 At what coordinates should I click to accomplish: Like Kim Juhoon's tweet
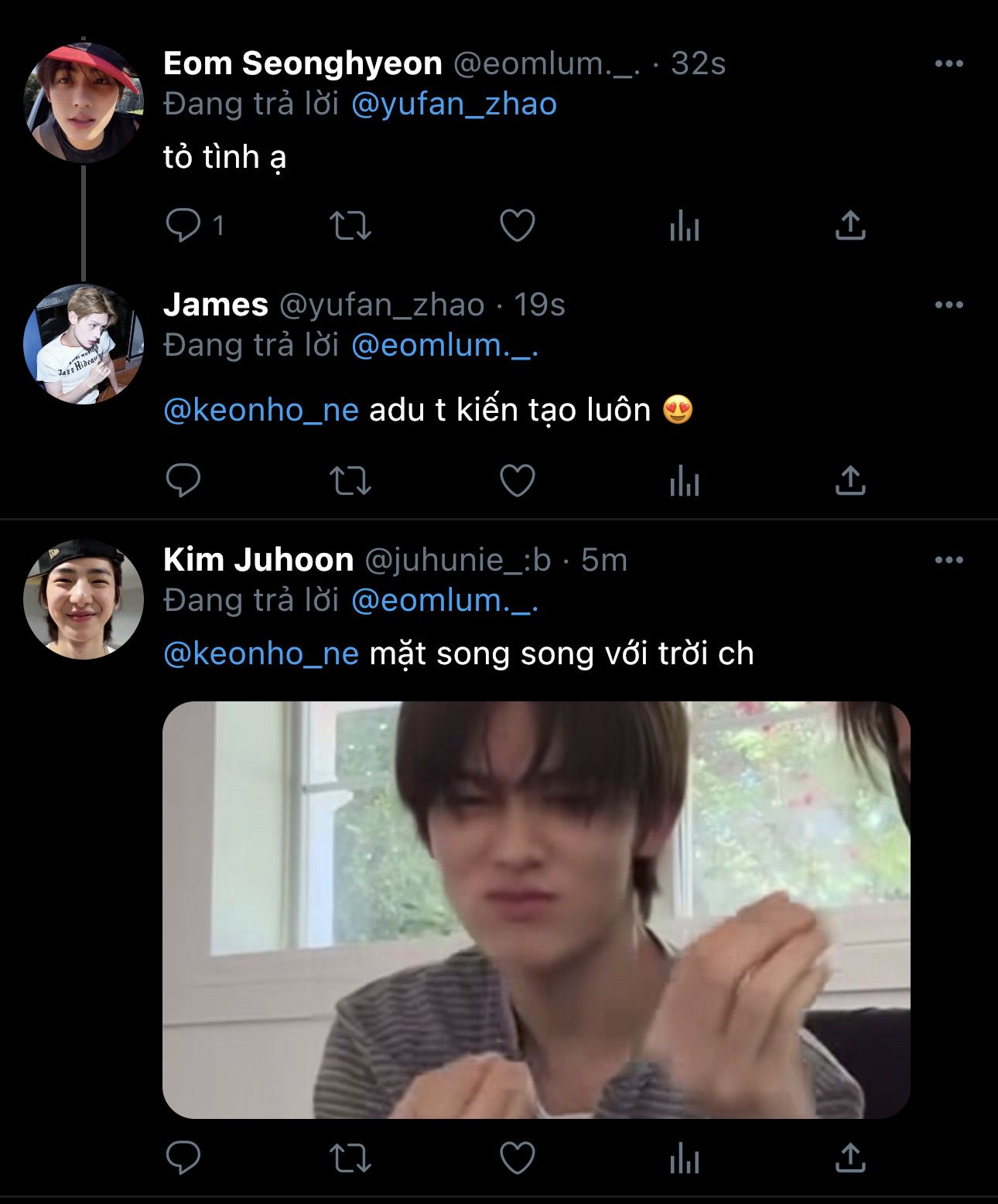pyautogui.click(x=517, y=1158)
